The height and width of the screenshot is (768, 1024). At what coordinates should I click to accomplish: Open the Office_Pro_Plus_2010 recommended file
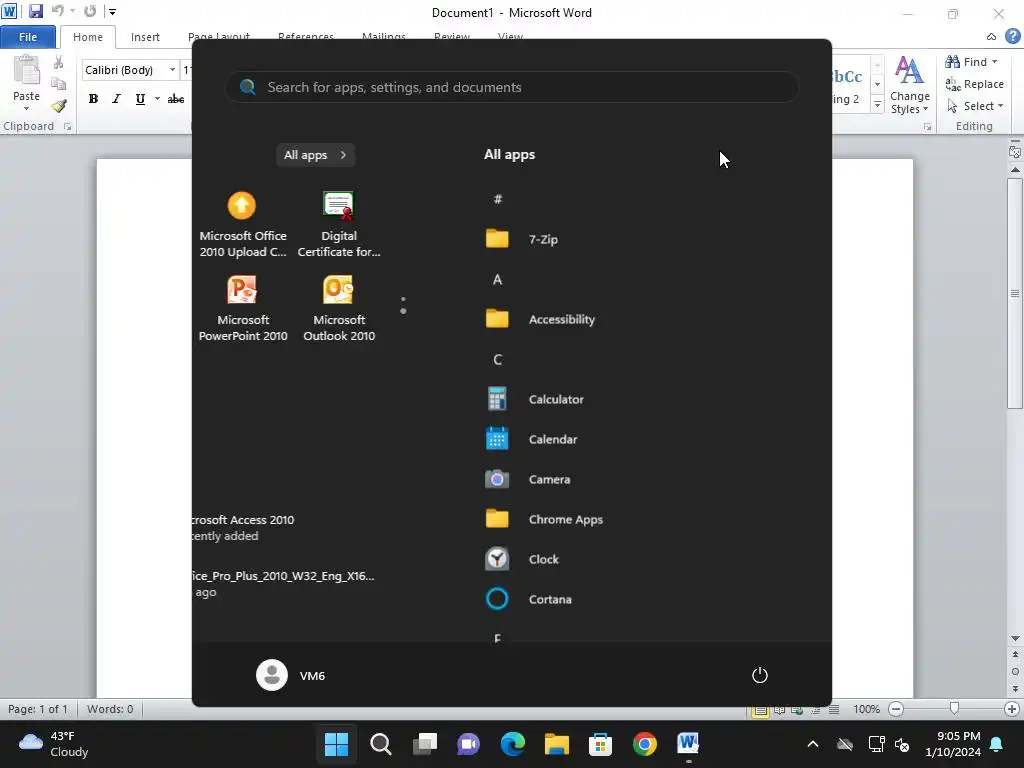[285, 584]
